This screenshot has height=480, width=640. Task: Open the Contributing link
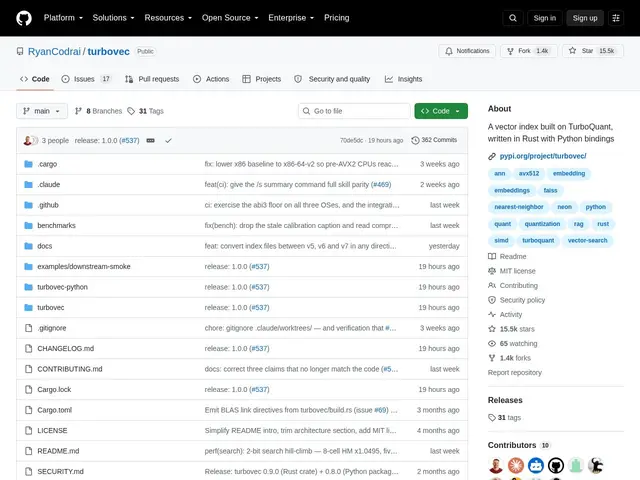pyautogui.click(x=513, y=285)
